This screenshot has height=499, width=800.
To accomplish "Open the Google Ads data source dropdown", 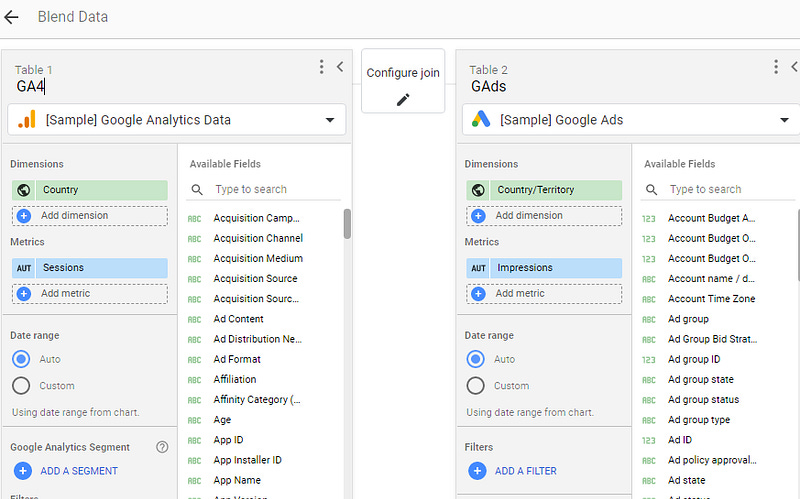I will click(x=784, y=120).
